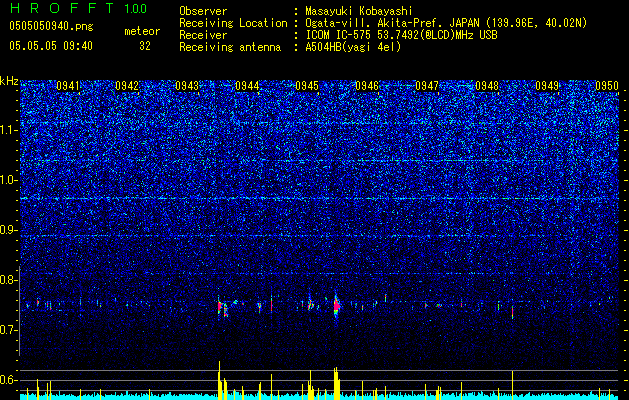Select the Ogata-vill. Akita-Pref. JAPAN location text

point(446,23)
